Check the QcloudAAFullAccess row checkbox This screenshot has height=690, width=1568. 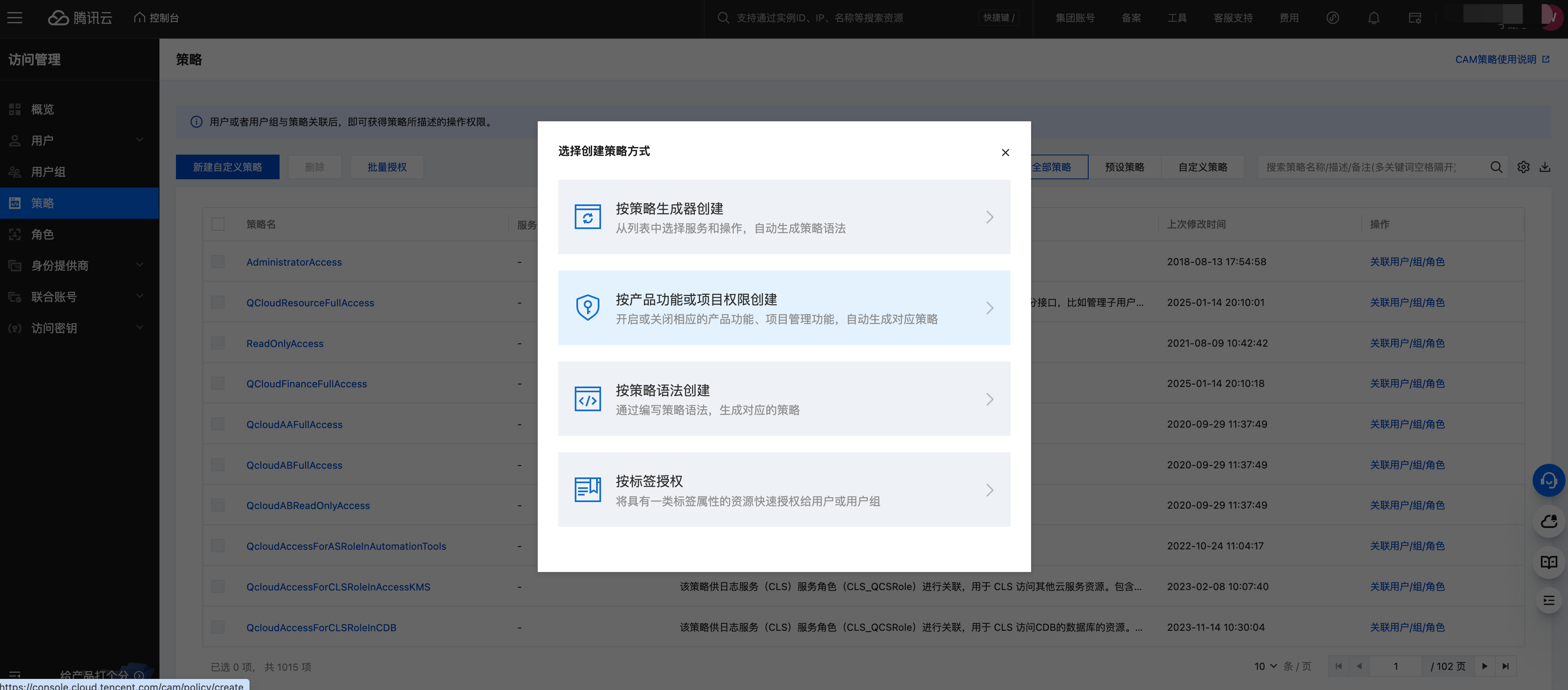218,424
